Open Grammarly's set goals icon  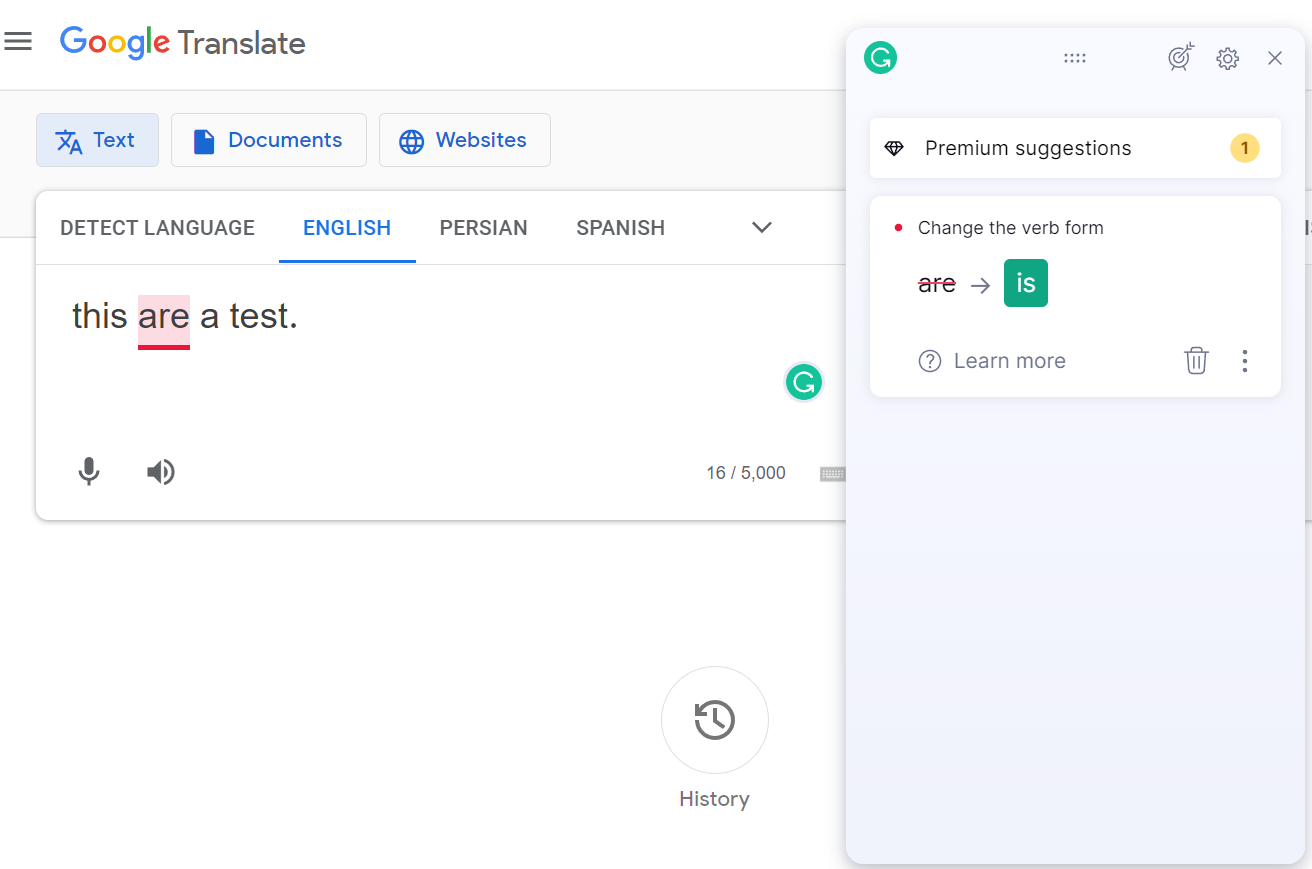1181,57
